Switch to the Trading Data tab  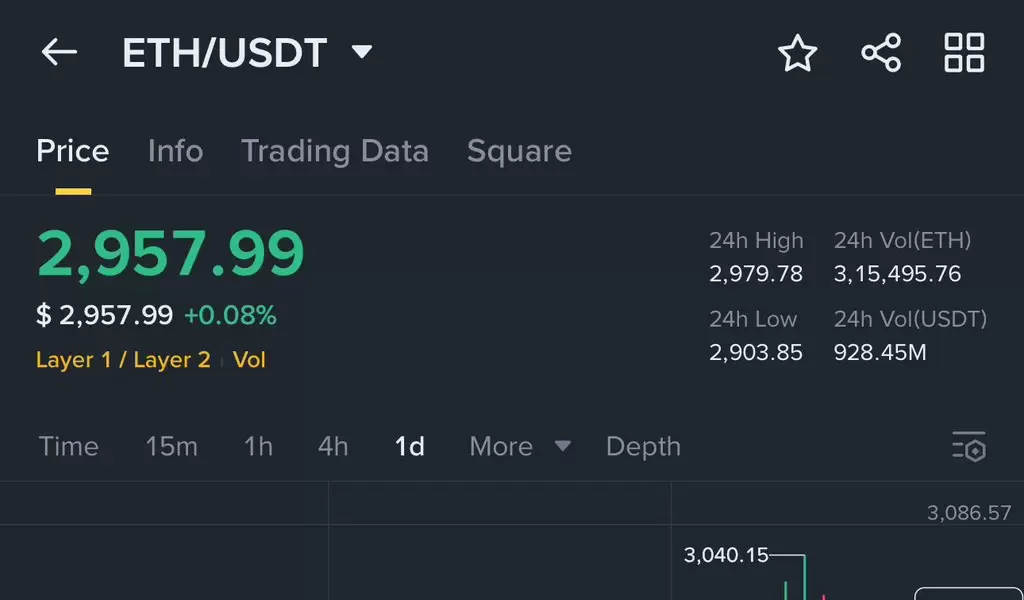[x=335, y=151]
